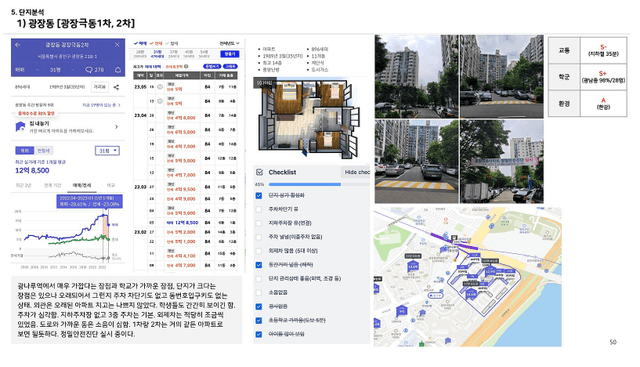Click the back arrow in the purple header
The image size is (640, 367).
pos(18,45)
